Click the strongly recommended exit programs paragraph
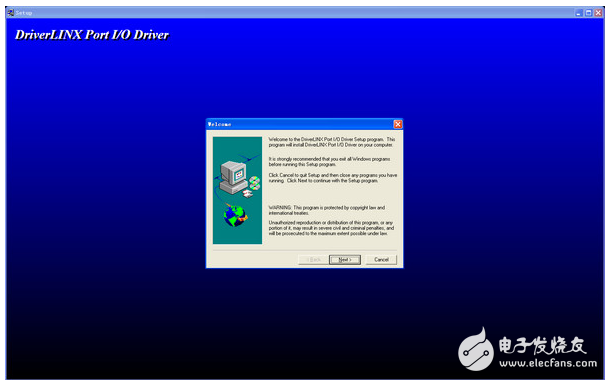 coord(329,162)
